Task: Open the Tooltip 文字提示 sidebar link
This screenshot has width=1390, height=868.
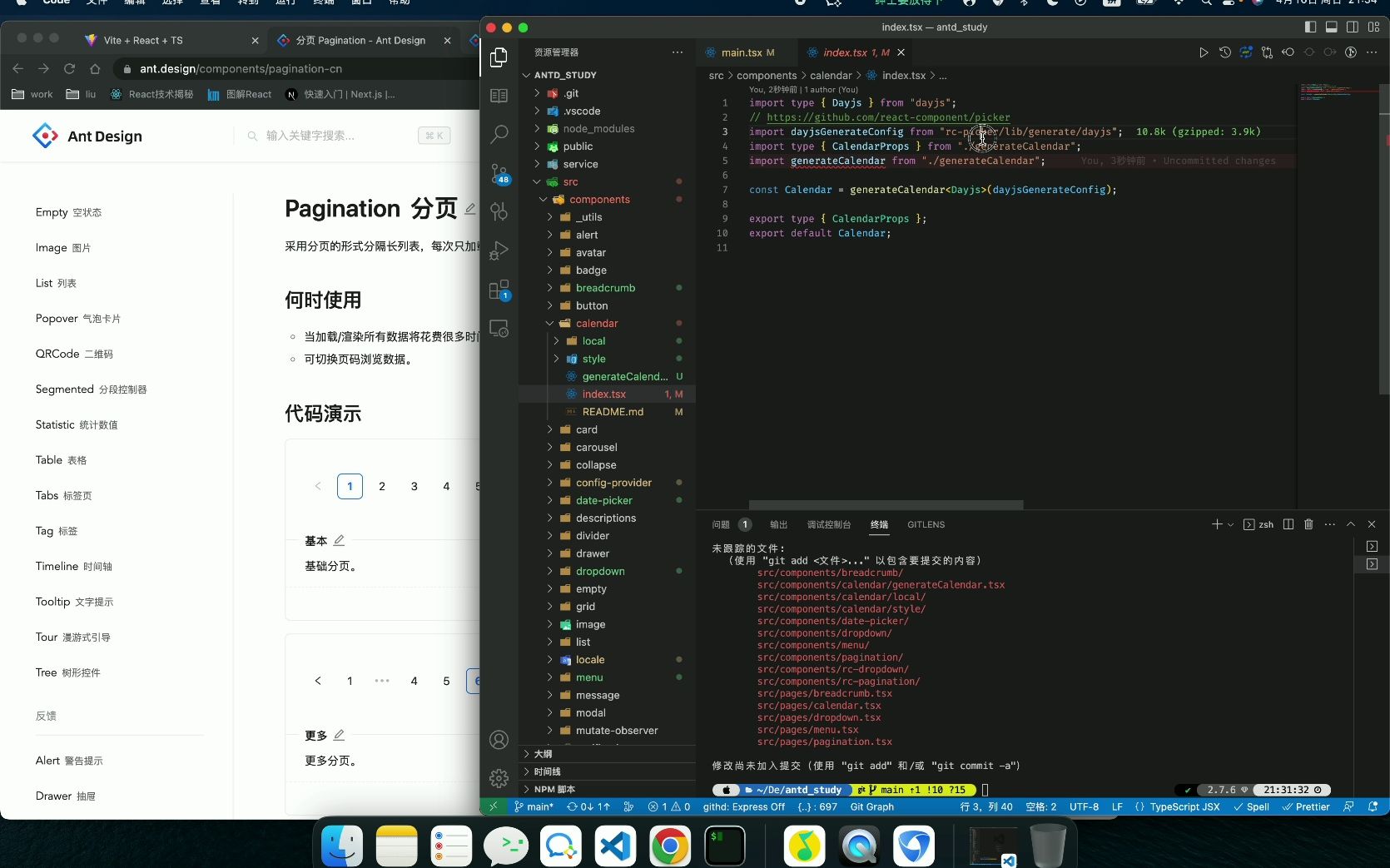Action: tap(74, 602)
